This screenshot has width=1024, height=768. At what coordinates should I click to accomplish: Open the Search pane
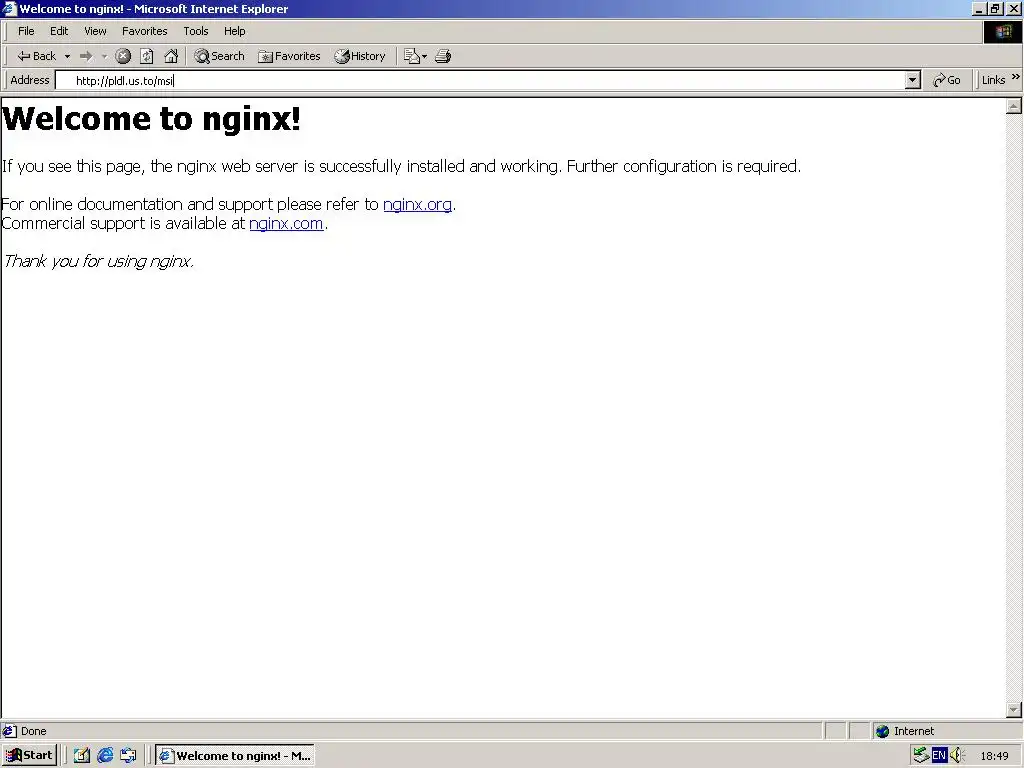[219, 56]
